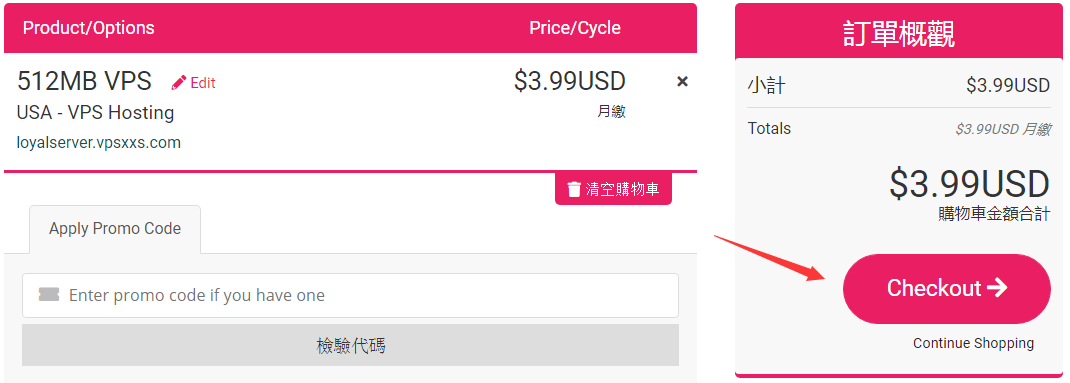Open the loyalserver.vpsxxs.com hostname link
The width and height of the screenshot is (1070, 383).
pyautogui.click(x=98, y=143)
